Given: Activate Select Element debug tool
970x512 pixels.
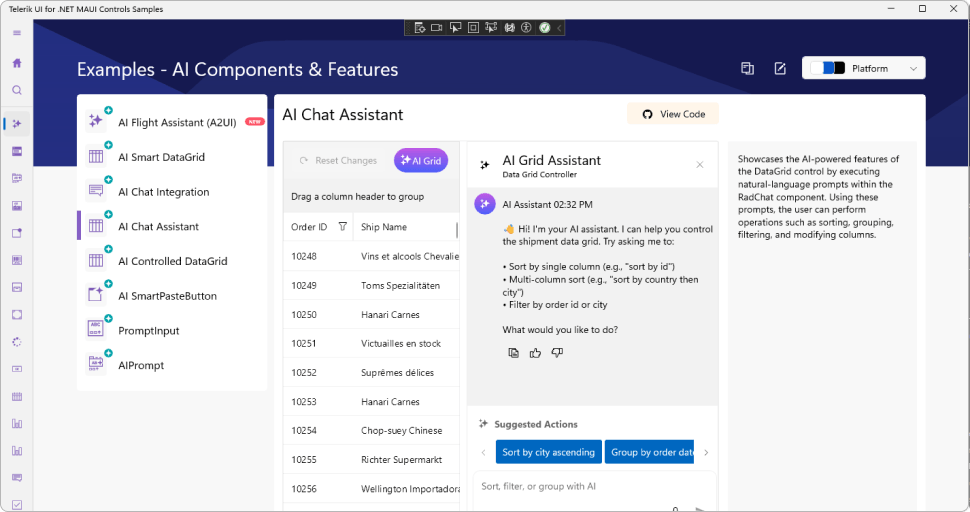Looking at the screenshot, I should [455, 28].
